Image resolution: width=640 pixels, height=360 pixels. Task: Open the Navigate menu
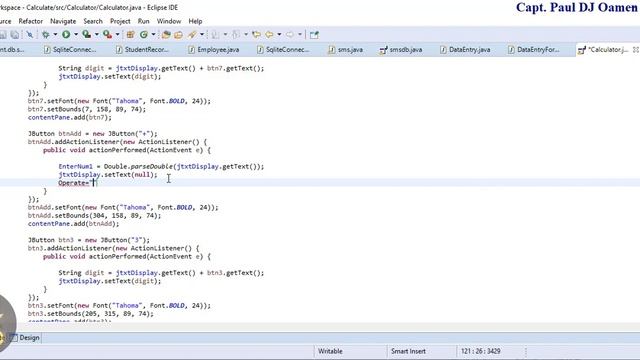coord(63,21)
